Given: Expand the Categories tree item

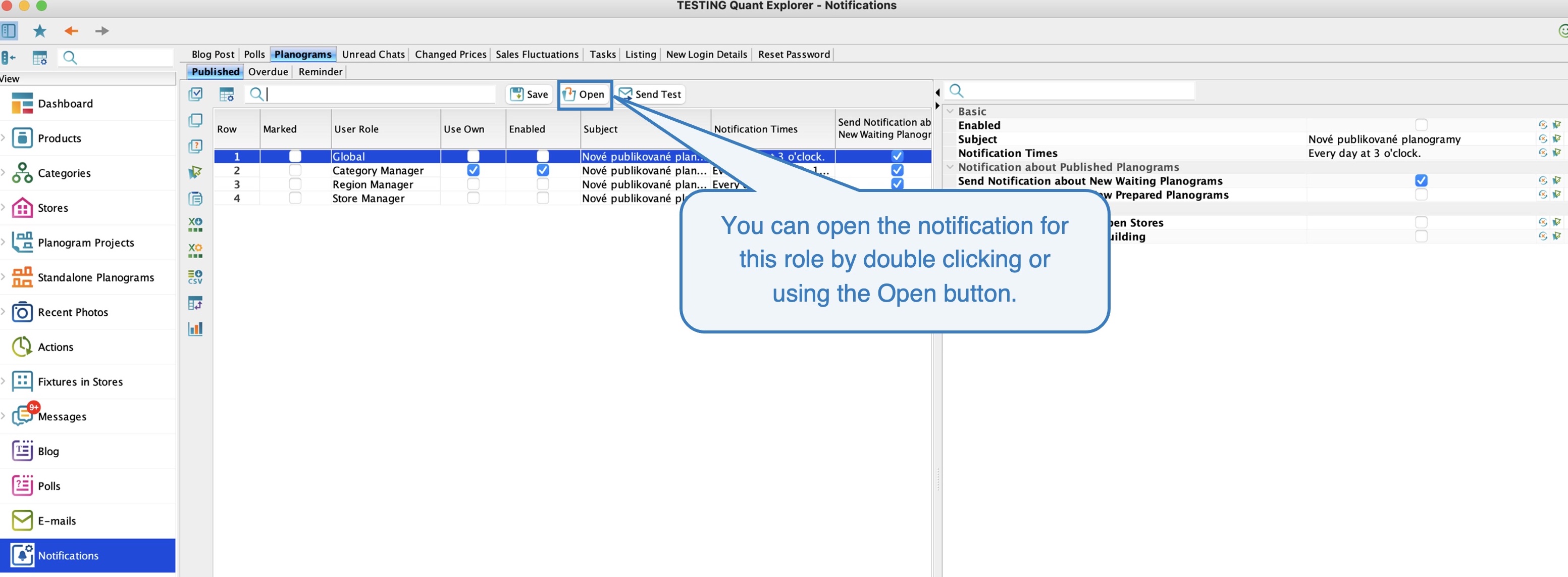Looking at the screenshot, I should click(x=4, y=172).
